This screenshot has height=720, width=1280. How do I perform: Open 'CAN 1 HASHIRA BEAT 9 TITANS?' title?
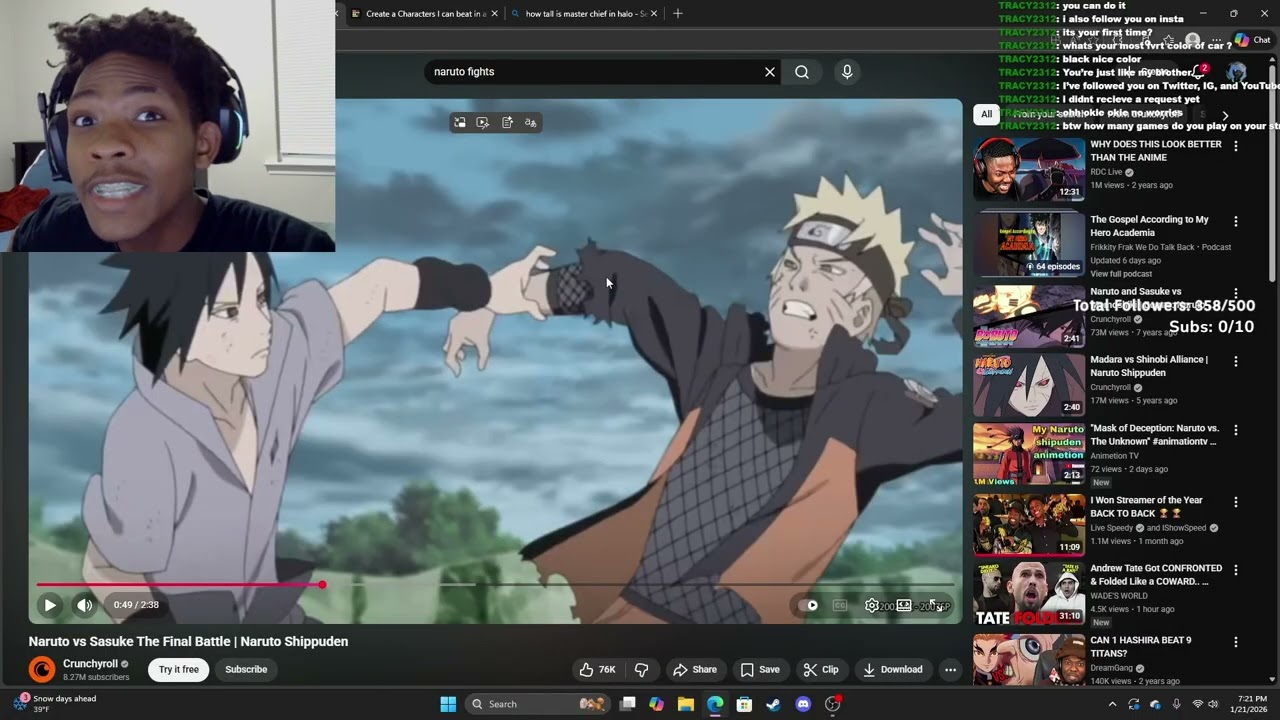[1140, 647]
